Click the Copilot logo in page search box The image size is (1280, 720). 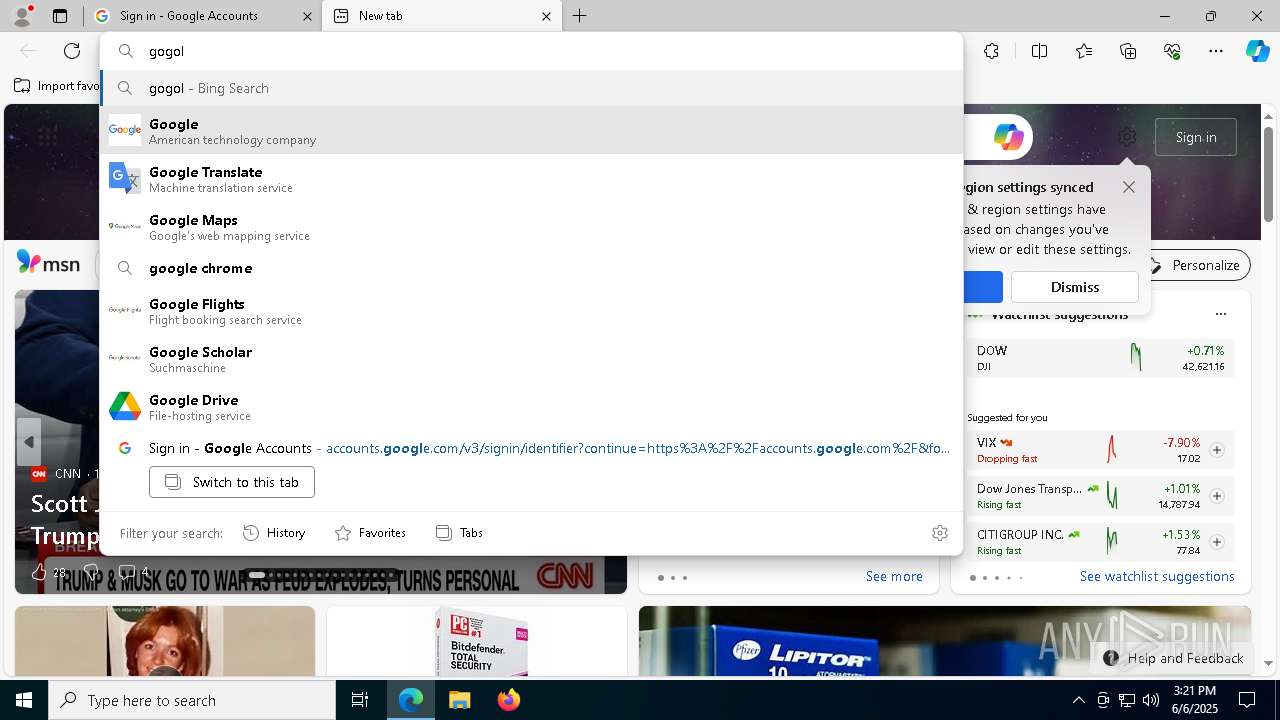coord(1008,137)
